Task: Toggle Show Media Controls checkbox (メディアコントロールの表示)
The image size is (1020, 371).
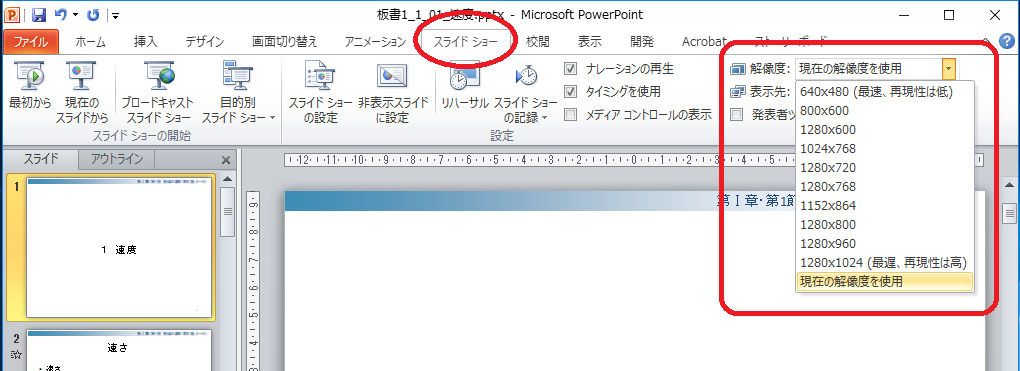Action: click(x=570, y=115)
